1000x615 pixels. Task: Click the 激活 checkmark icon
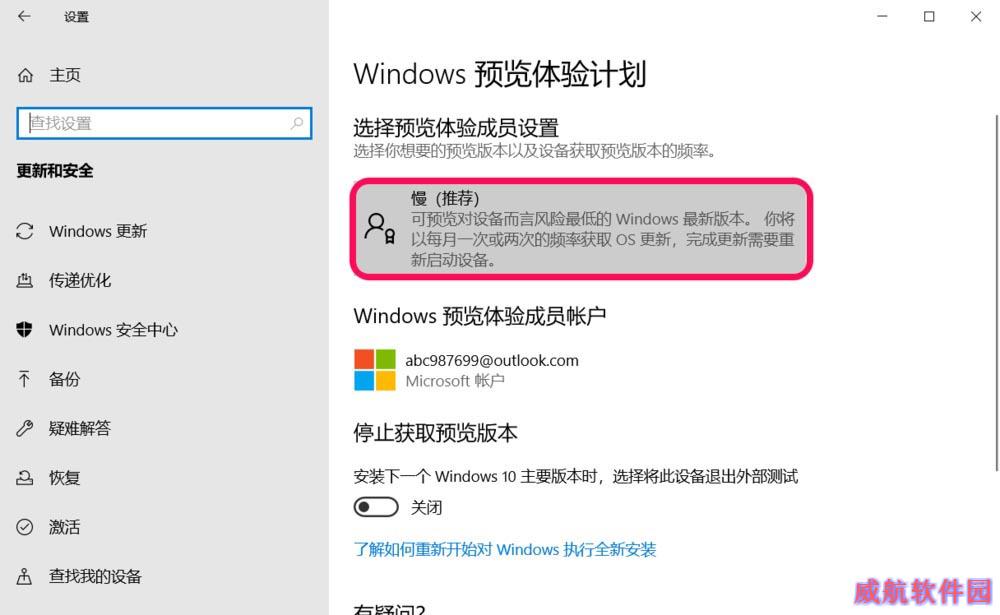(x=25, y=527)
